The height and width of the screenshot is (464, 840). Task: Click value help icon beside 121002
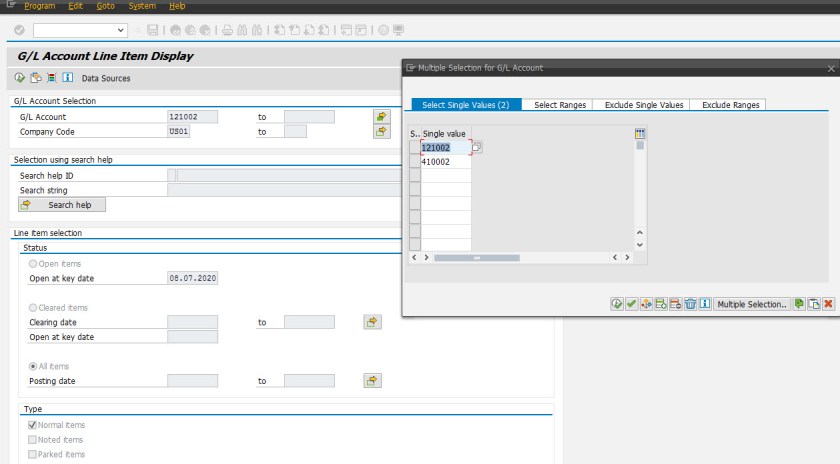click(x=477, y=147)
